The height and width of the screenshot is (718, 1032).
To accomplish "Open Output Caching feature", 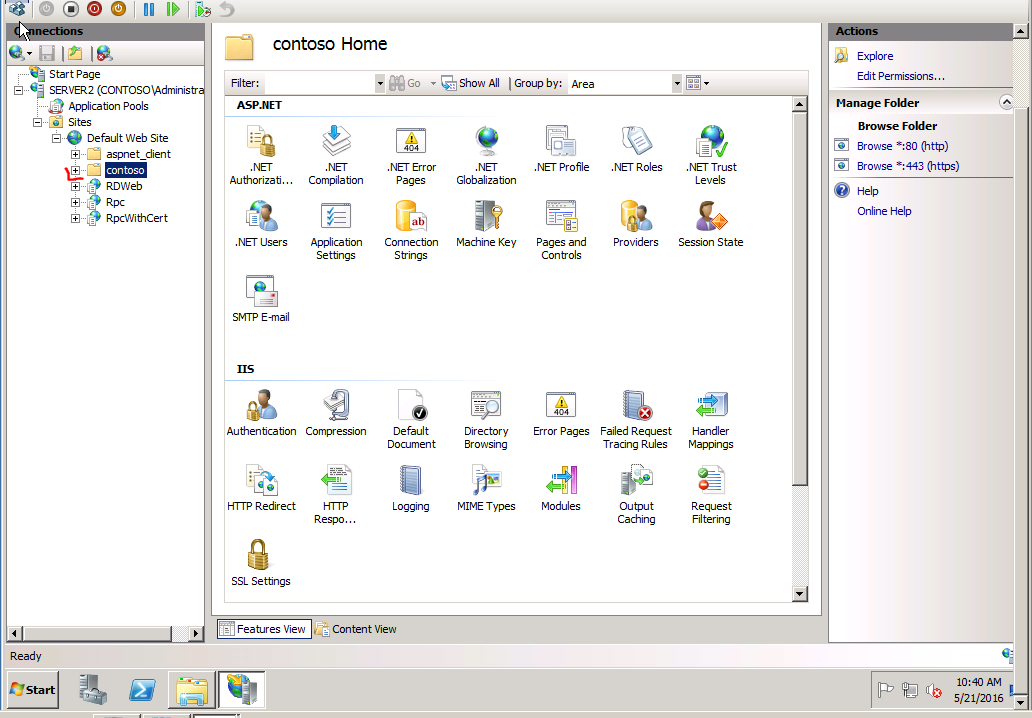I will (x=636, y=494).
